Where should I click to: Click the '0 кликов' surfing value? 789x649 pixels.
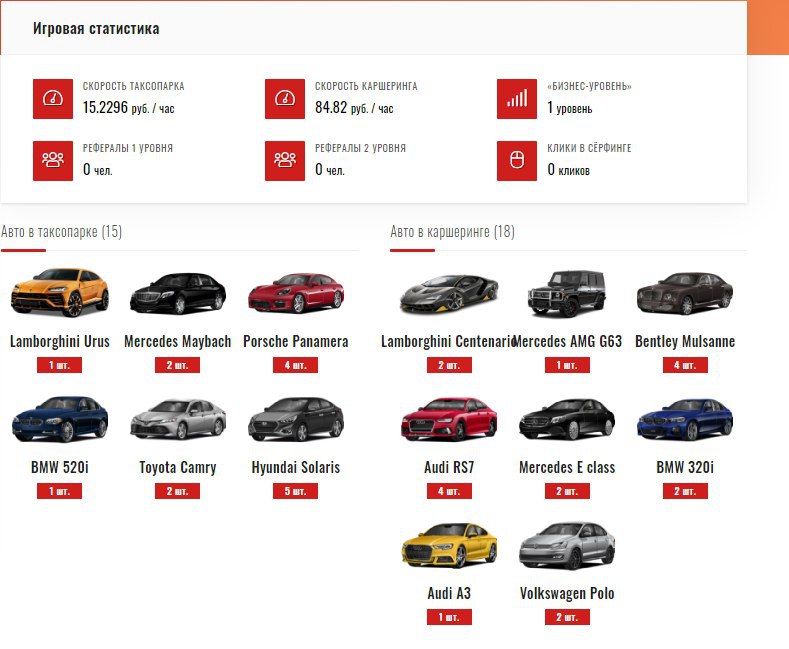click(x=569, y=170)
